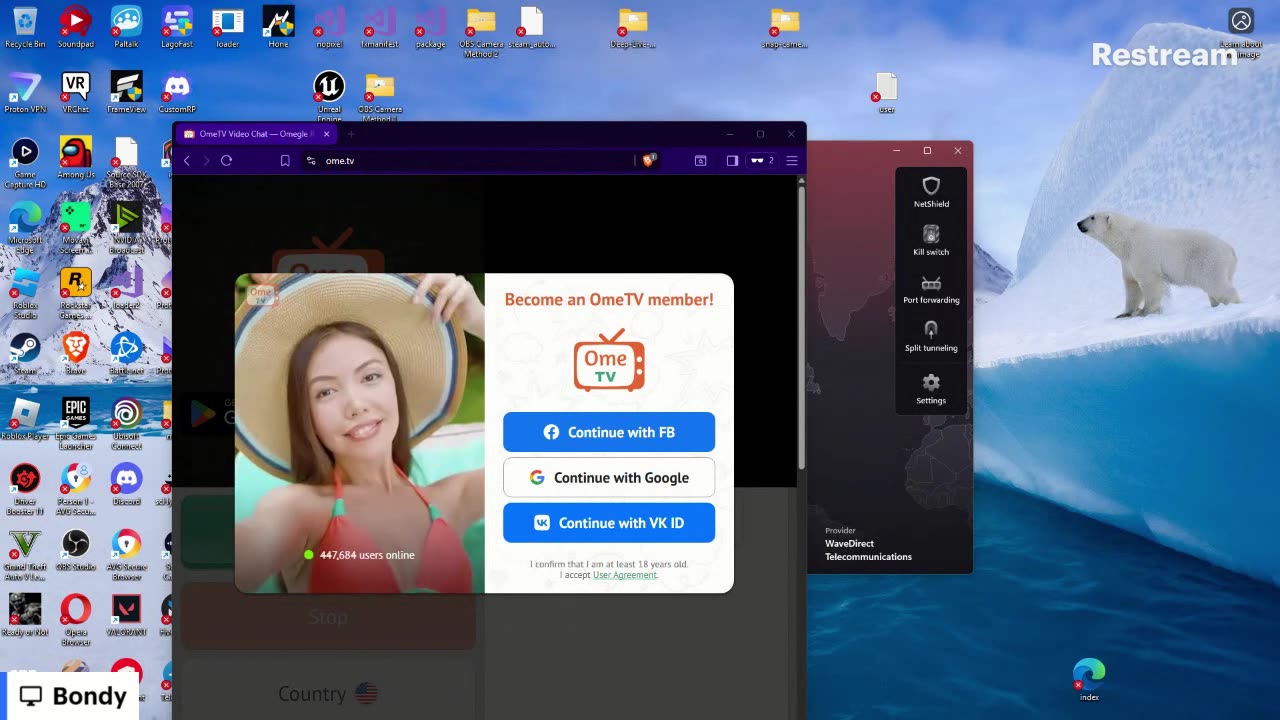The image size is (1280, 720).
Task: Click the OmeTV logo in dialog
Action: click(609, 360)
